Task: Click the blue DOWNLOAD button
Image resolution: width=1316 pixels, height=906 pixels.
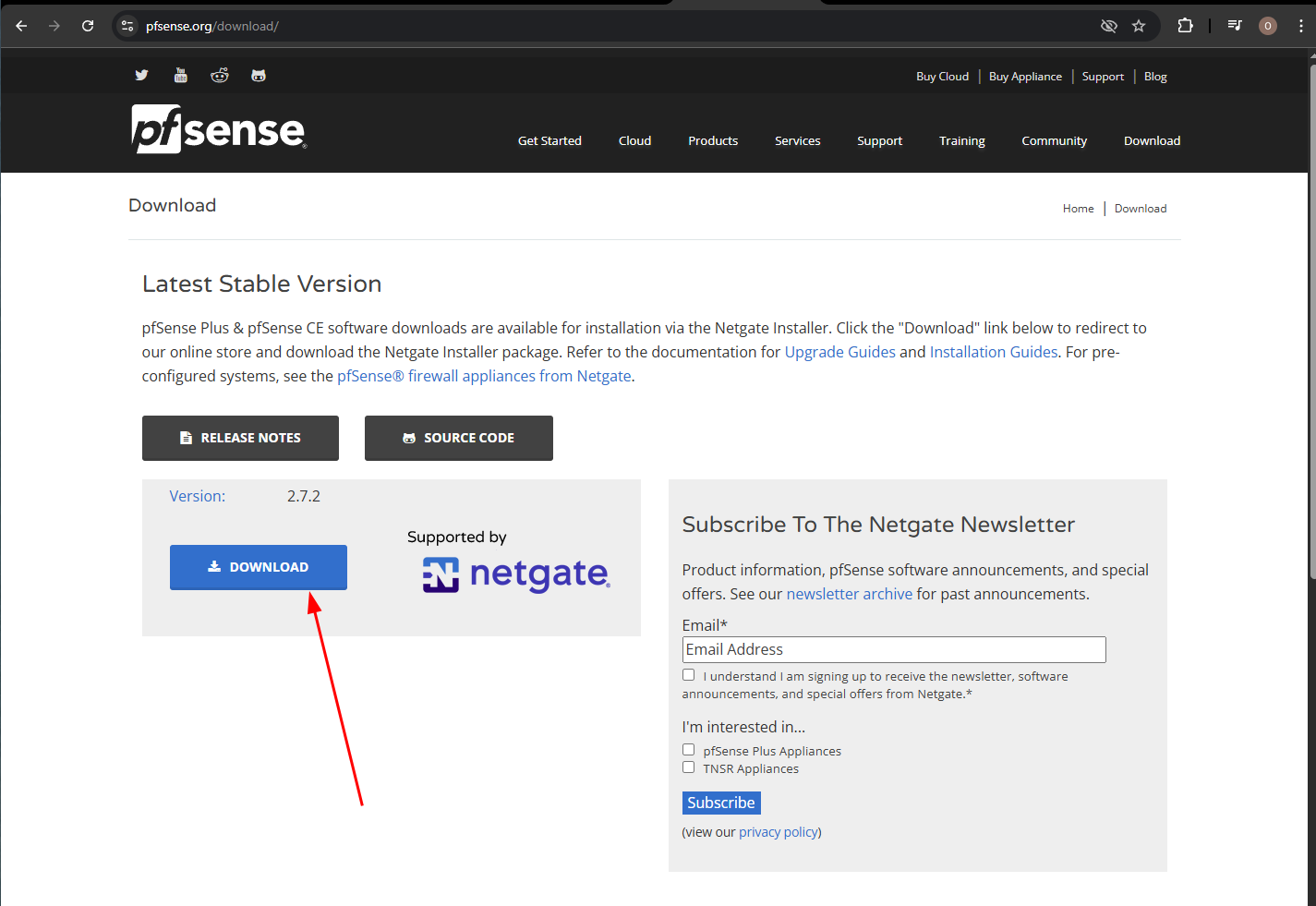Action: (x=259, y=567)
